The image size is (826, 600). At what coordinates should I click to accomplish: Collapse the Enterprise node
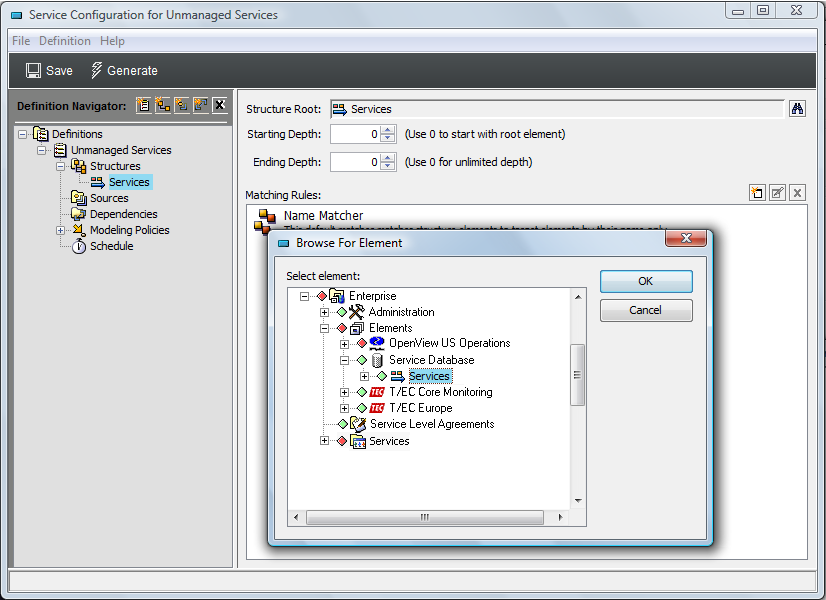304,296
